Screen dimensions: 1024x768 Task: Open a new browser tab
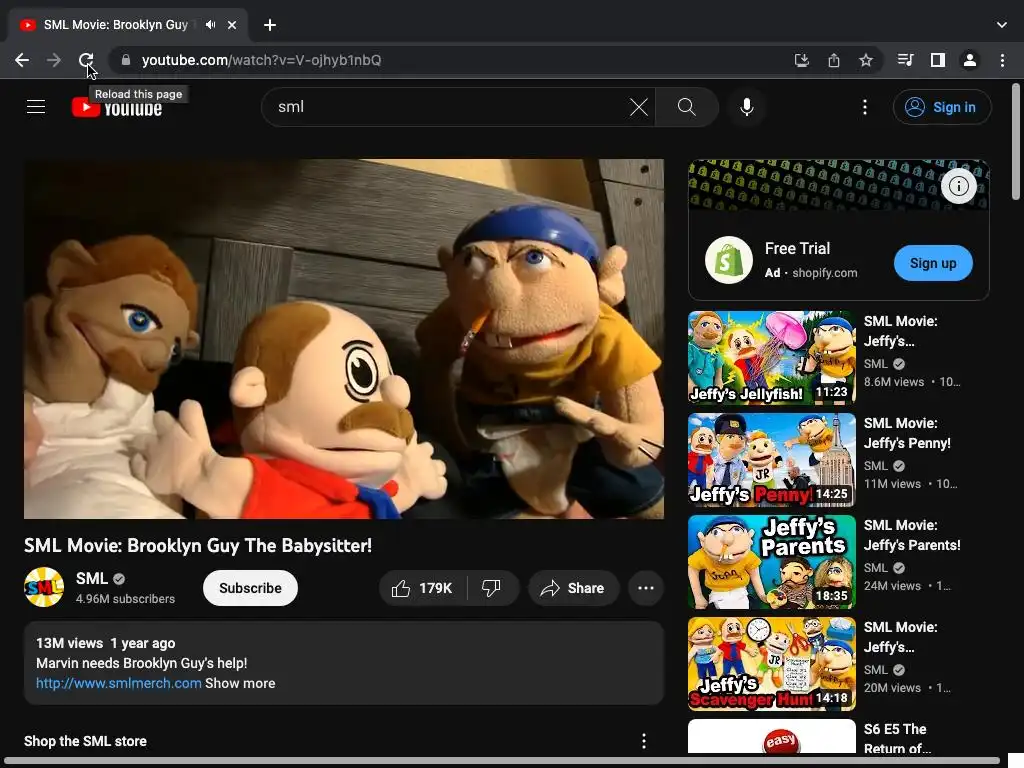click(270, 25)
